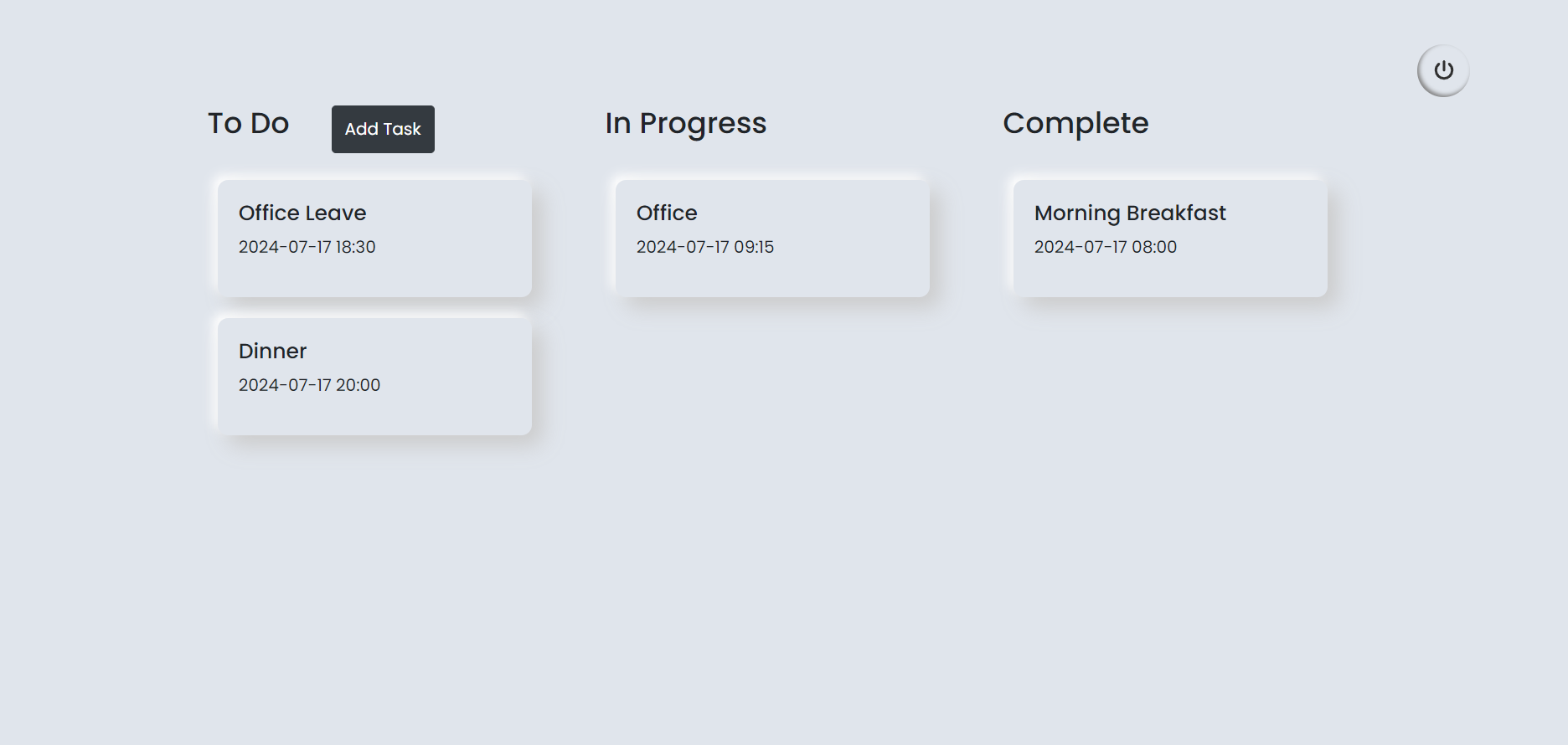Click the Complete column header
This screenshot has height=745, width=1568.
tap(1075, 123)
